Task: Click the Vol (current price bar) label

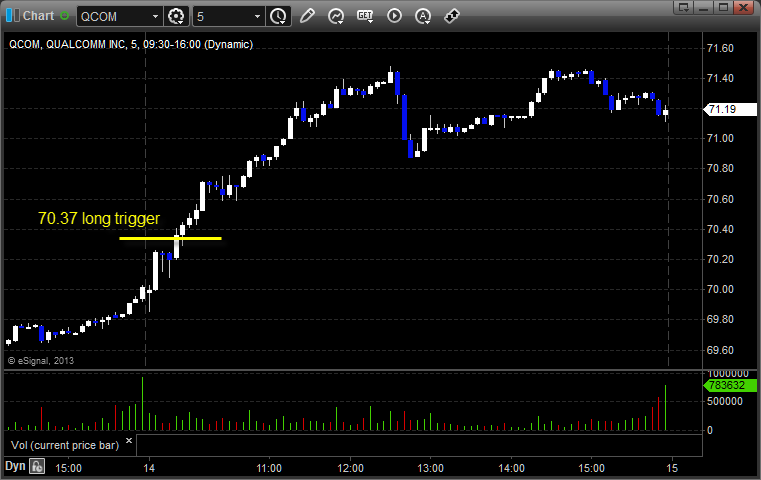Action: (x=65, y=445)
